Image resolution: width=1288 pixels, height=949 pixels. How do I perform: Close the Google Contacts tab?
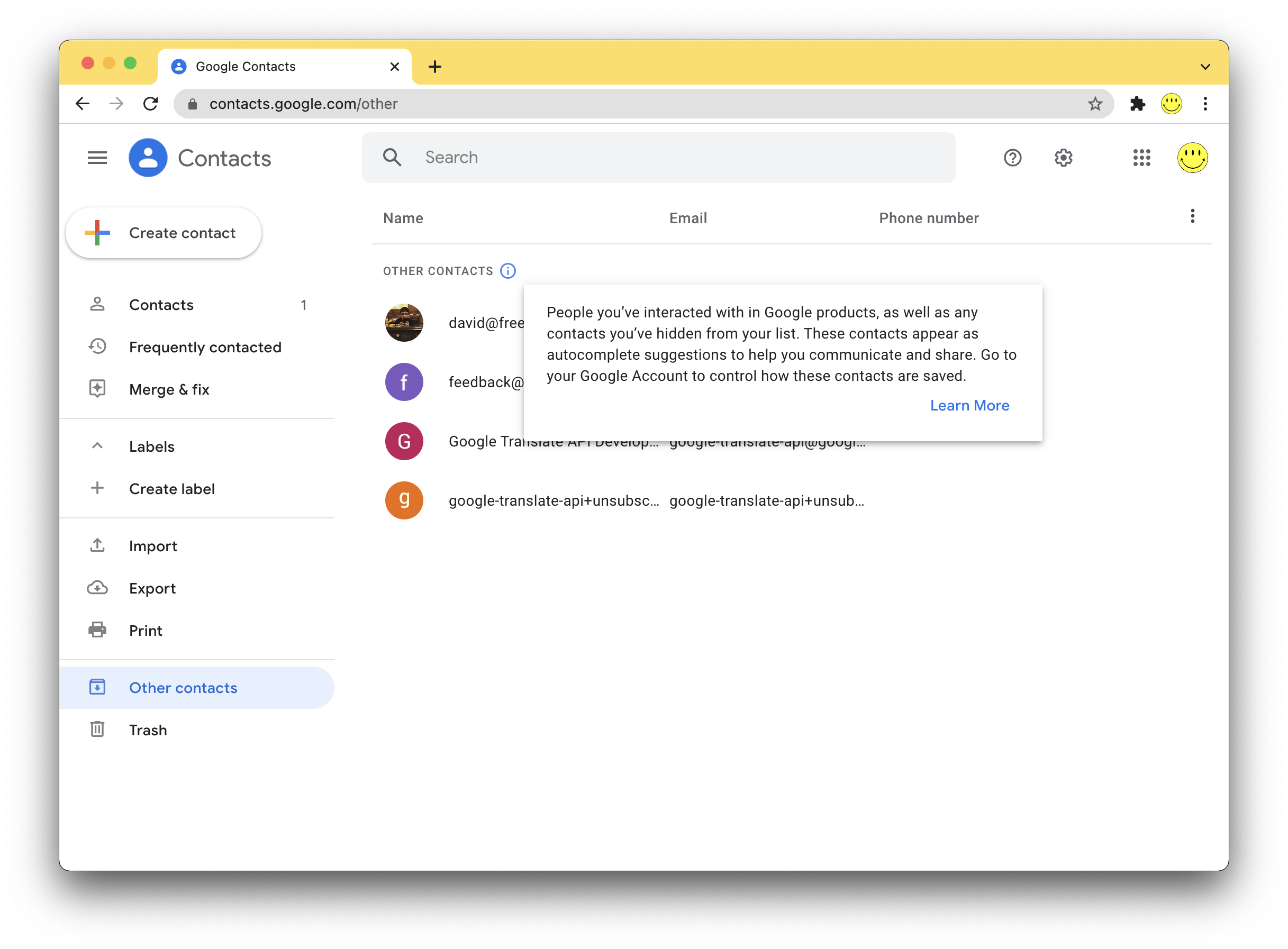[395, 67]
